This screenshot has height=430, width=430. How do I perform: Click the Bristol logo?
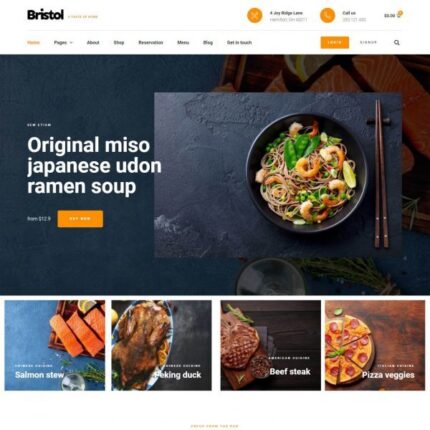coord(45,15)
